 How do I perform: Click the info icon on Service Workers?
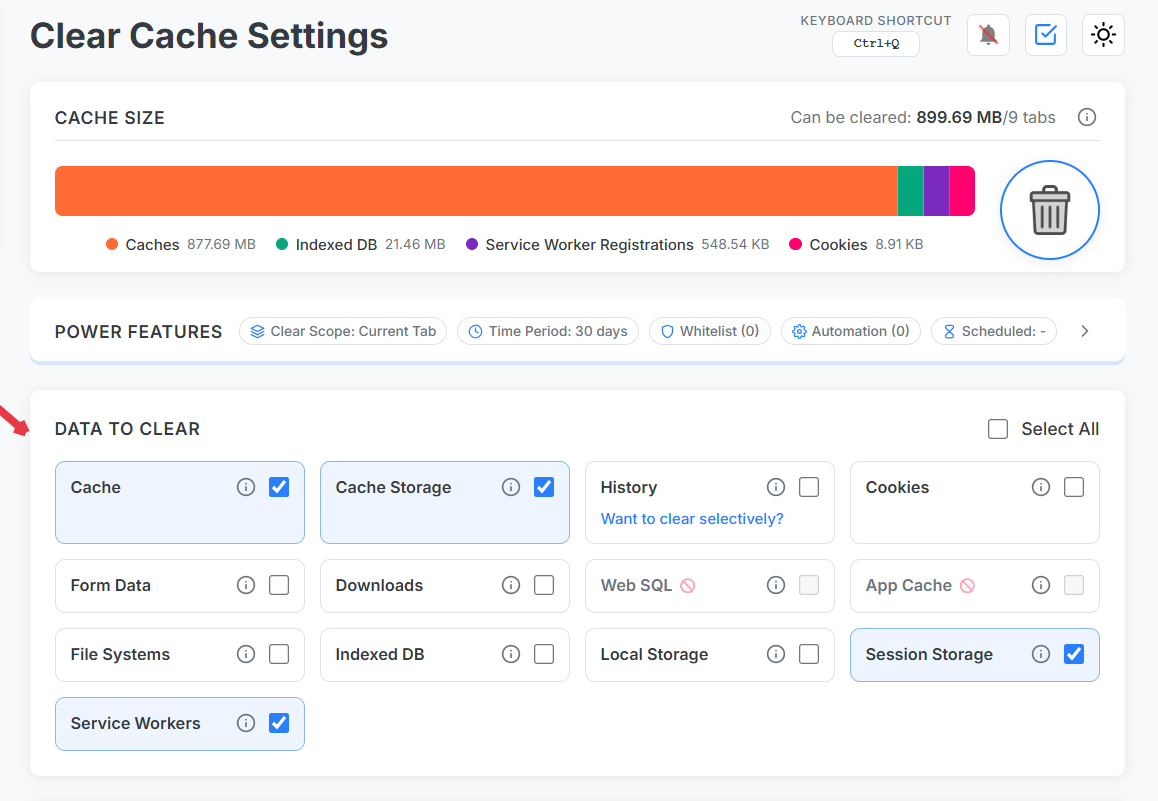click(x=246, y=723)
